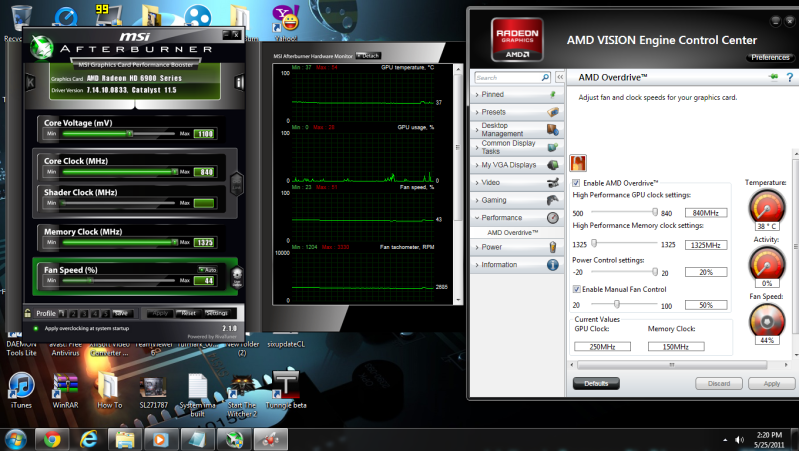Click the search magnifier icon in AMD sidebar
The height and width of the screenshot is (451, 799).
tap(545, 77)
